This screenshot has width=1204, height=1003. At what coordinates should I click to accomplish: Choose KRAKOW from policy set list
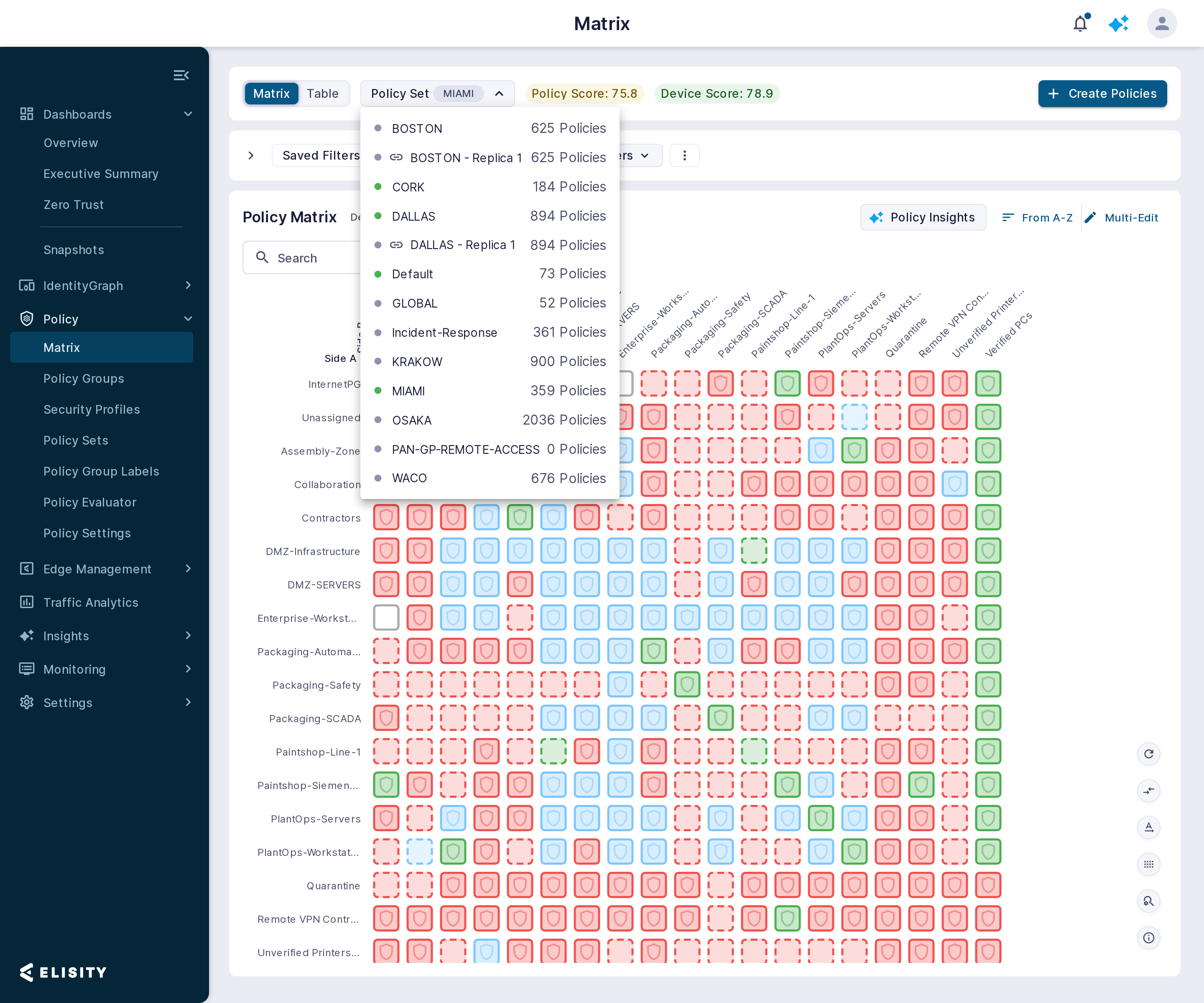tap(490, 361)
